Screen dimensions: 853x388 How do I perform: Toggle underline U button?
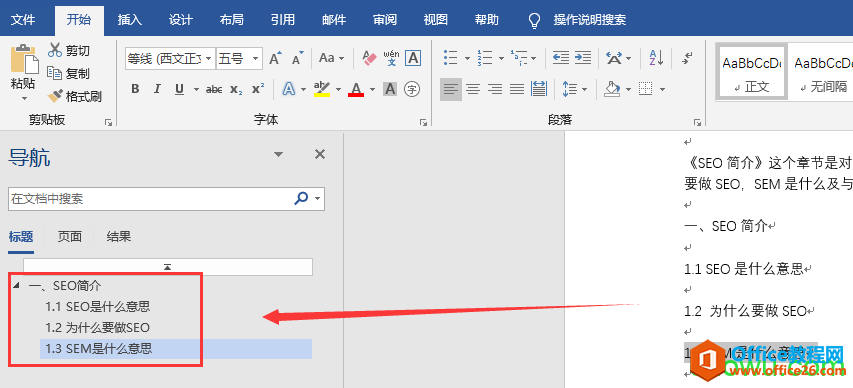point(180,89)
